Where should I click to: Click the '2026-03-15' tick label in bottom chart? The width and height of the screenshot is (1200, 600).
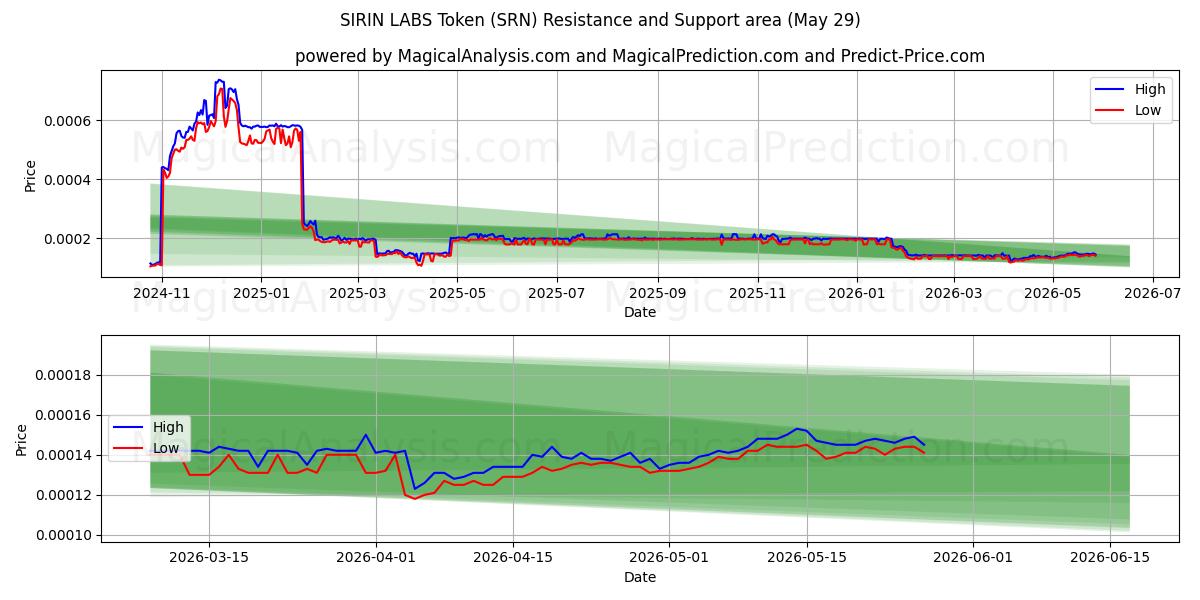pos(209,559)
